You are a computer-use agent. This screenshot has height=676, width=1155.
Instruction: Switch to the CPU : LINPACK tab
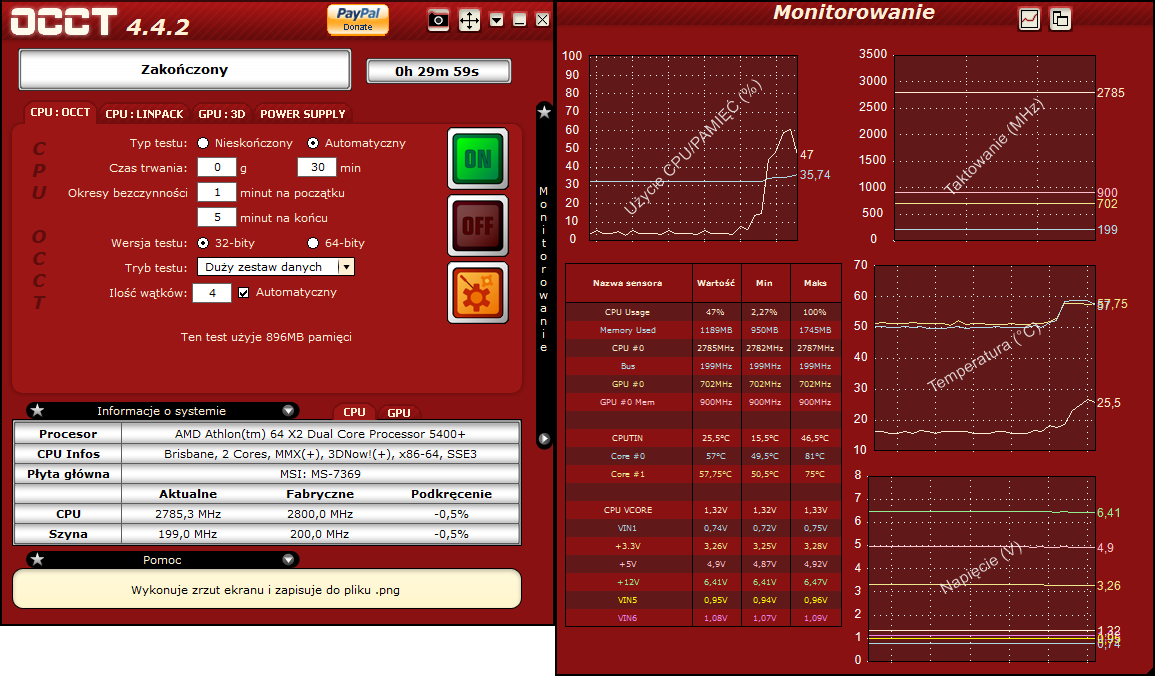[144, 114]
